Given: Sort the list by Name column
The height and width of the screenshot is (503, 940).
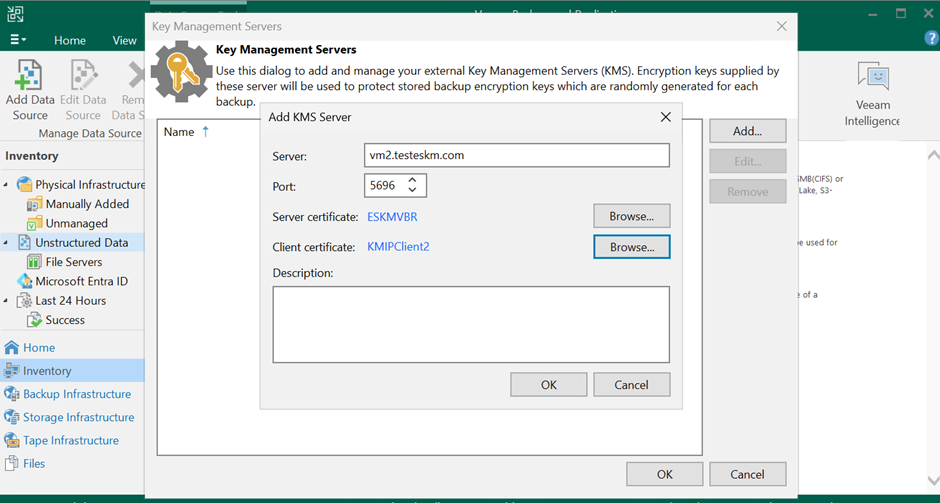Looking at the screenshot, I should (x=179, y=132).
